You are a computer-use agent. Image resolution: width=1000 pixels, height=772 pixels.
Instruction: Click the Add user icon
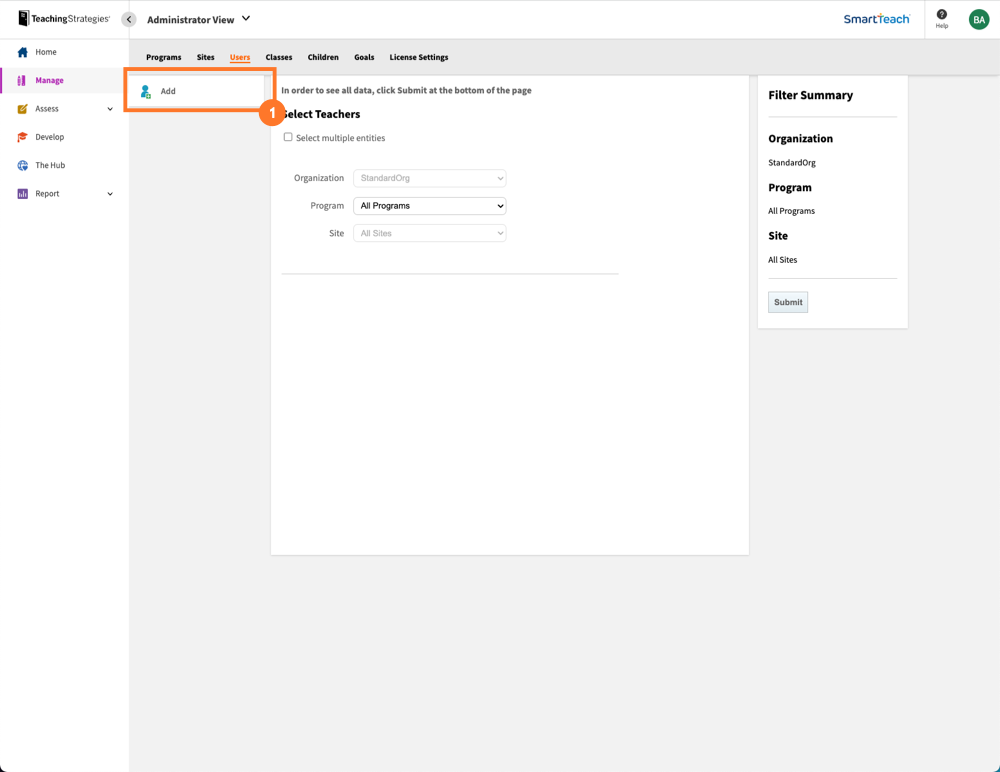point(148,90)
